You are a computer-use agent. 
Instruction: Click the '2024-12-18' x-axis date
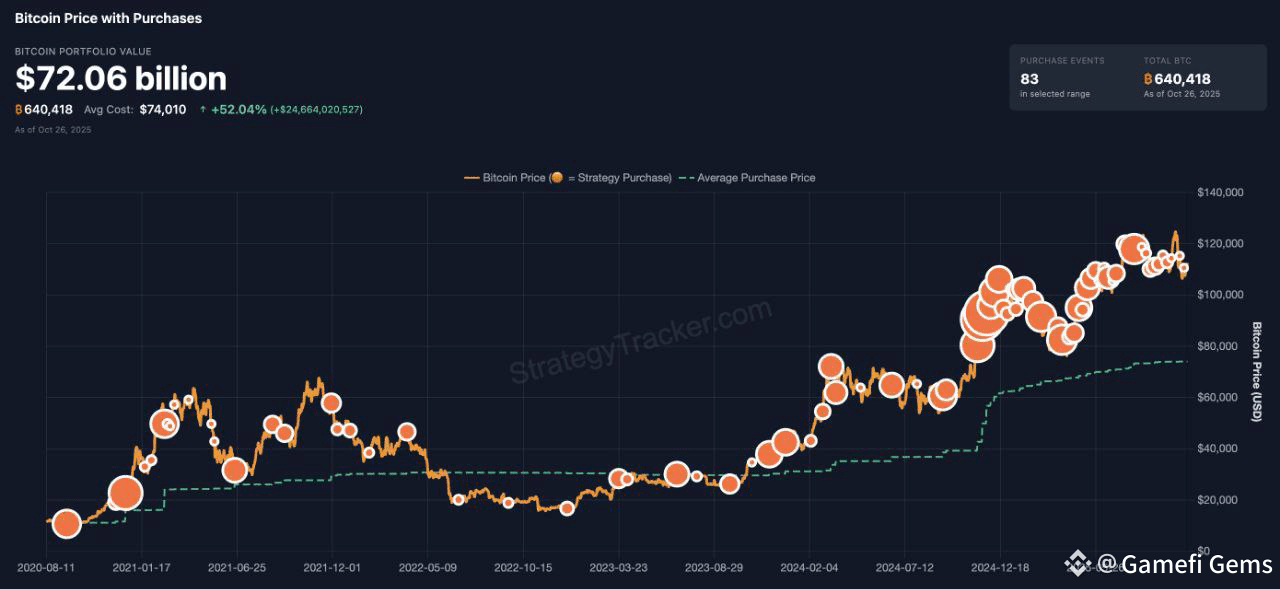pyautogui.click(x=1001, y=567)
